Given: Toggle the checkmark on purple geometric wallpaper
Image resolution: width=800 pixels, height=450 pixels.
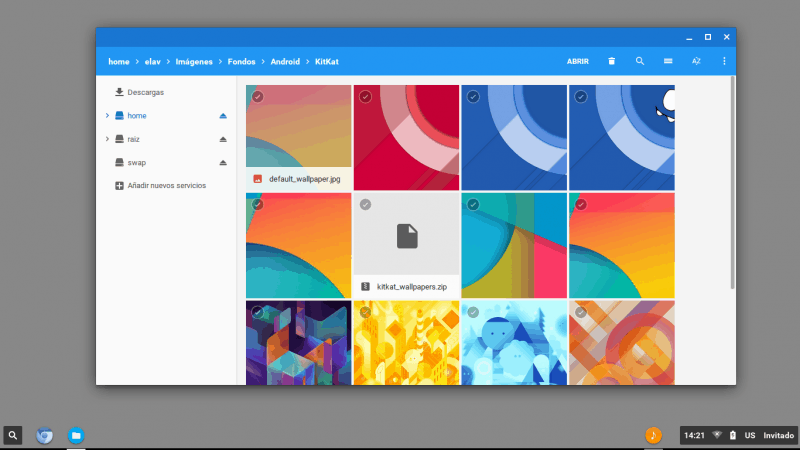Looking at the screenshot, I should (258, 312).
